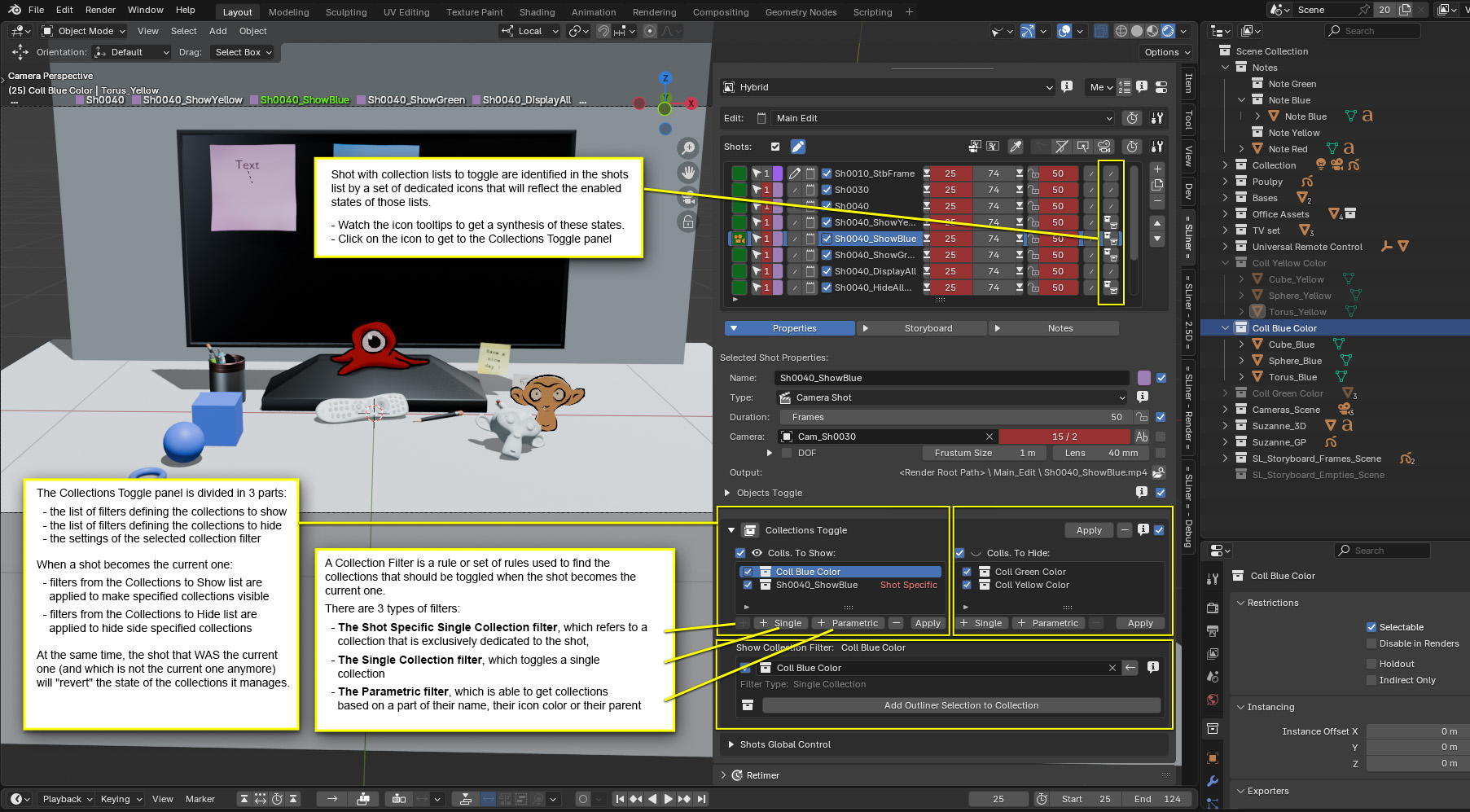Expand the Shots Global Control panel
The height and width of the screenshot is (812, 1470).
[x=731, y=744]
